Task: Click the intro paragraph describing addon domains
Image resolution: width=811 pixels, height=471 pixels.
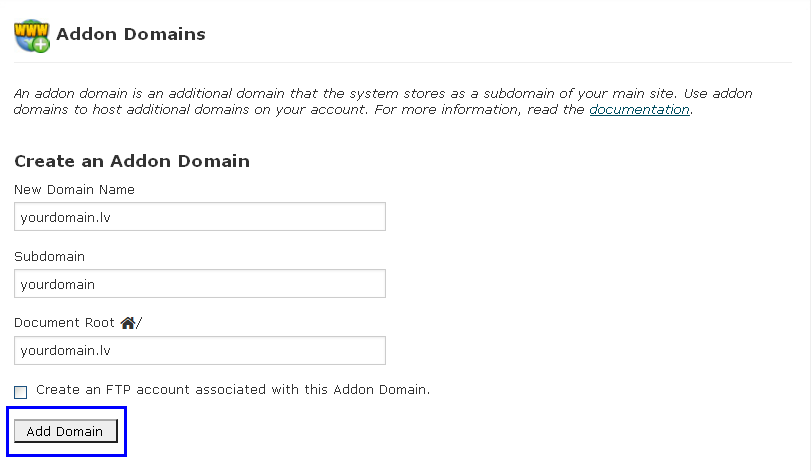Action: 383,101
